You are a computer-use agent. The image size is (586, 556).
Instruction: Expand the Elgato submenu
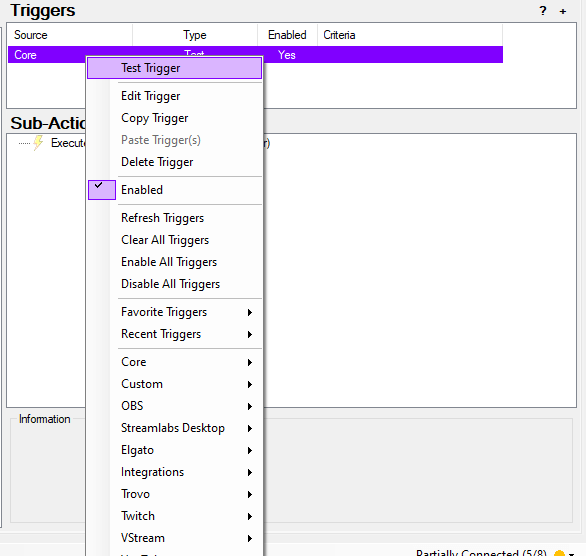tap(175, 450)
